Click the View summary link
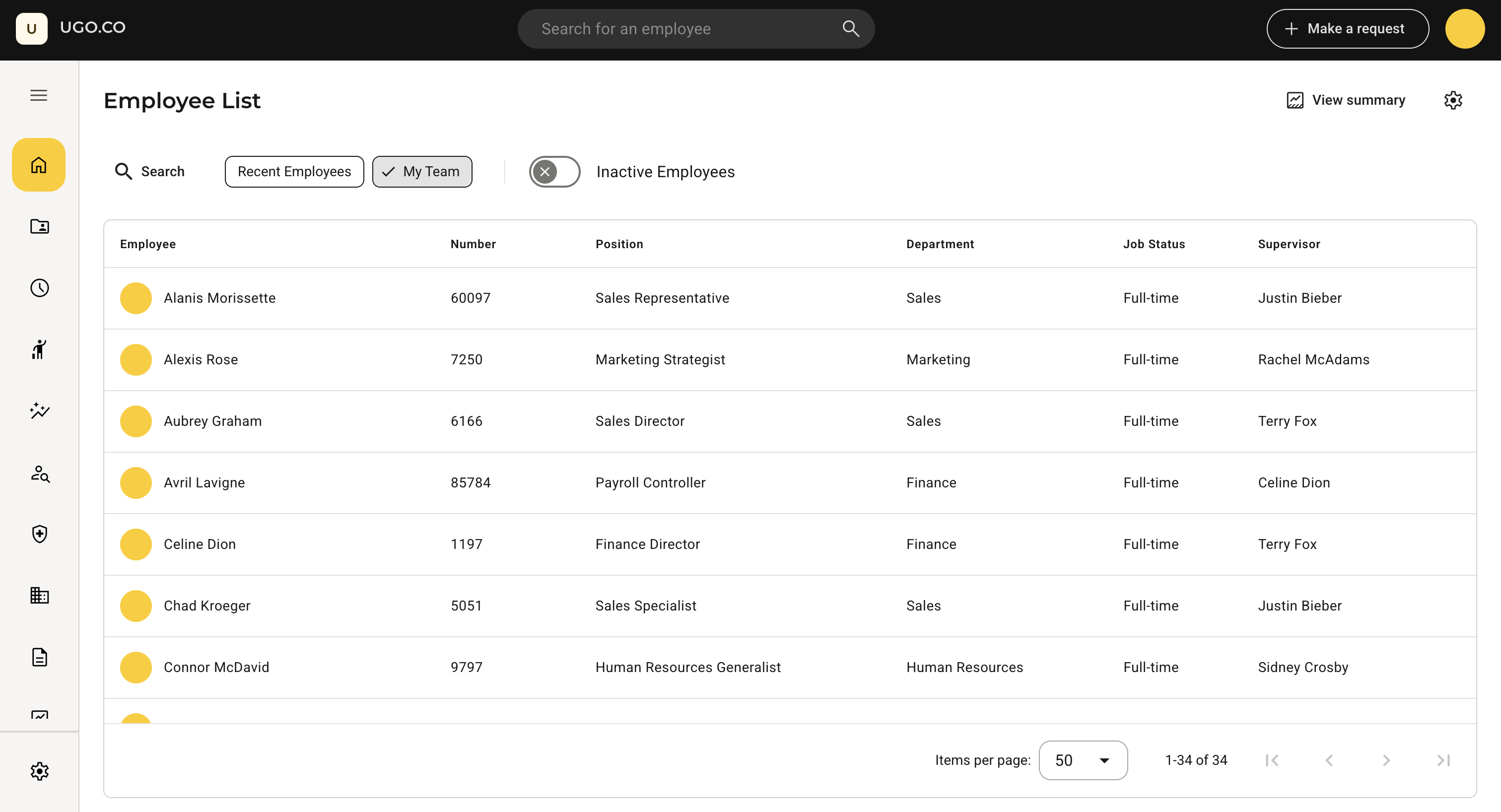 click(x=1346, y=100)
